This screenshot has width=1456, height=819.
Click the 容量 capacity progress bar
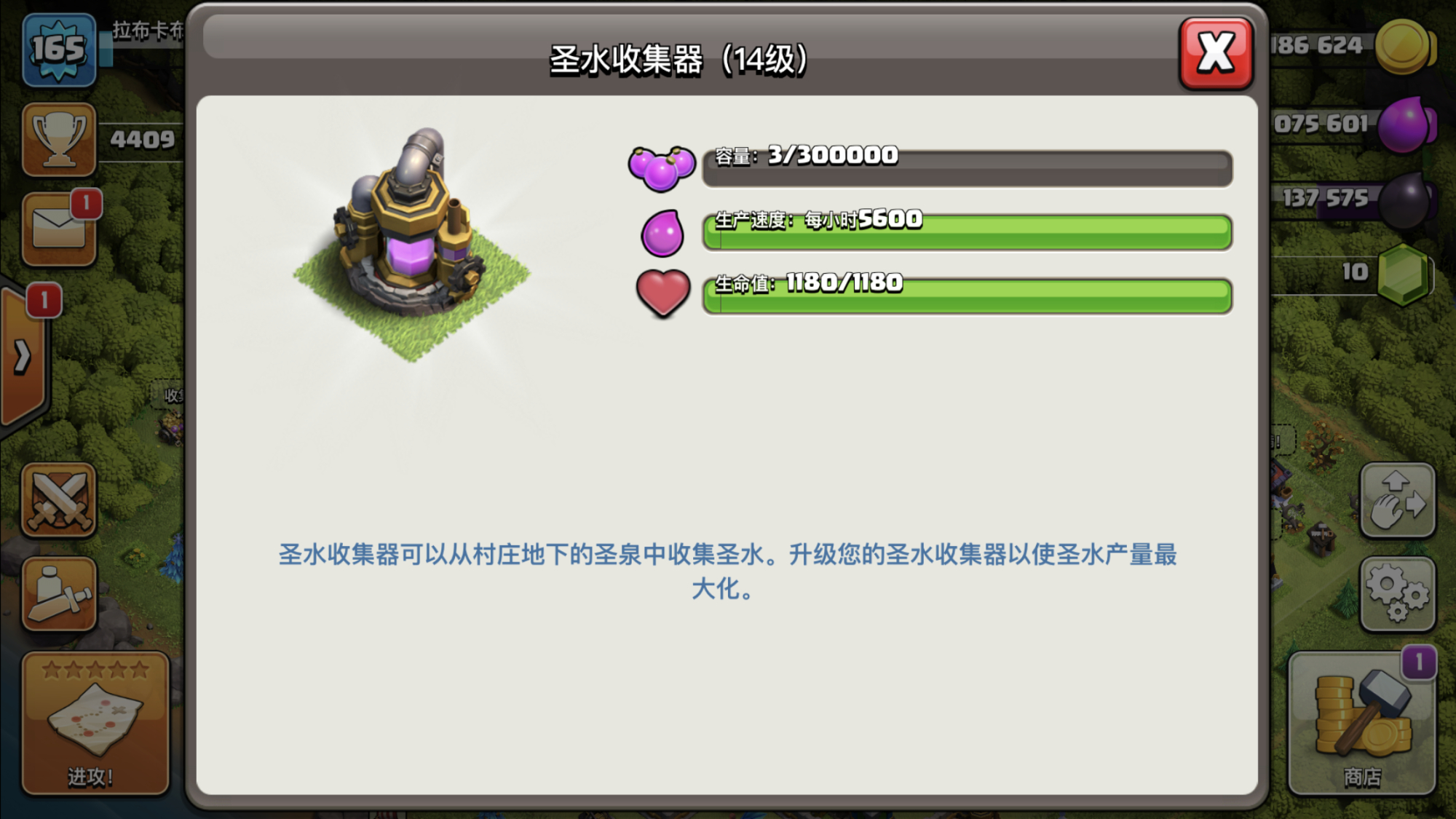click(x=967, y=168)
